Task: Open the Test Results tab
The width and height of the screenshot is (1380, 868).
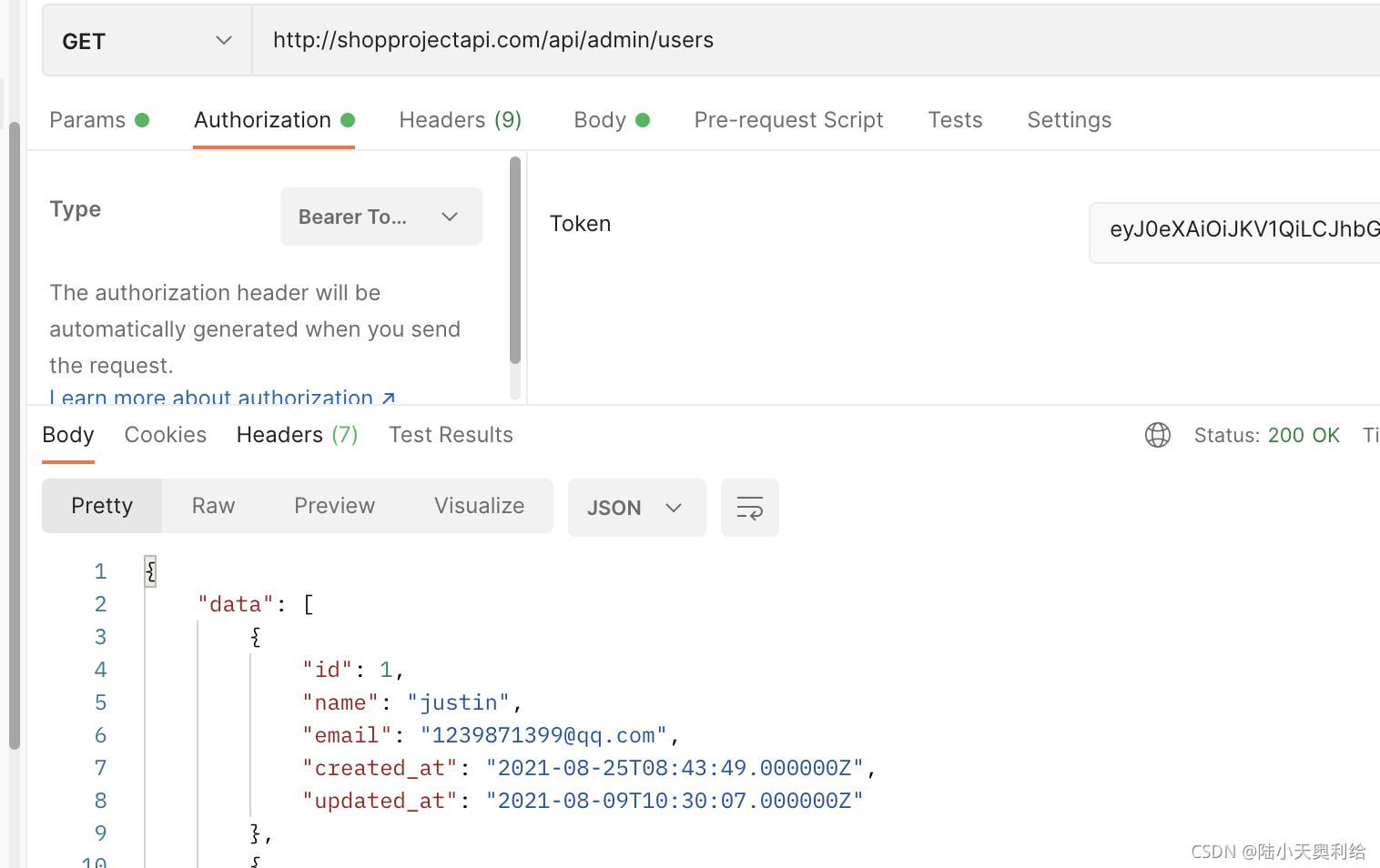Action: click(451, 435)
